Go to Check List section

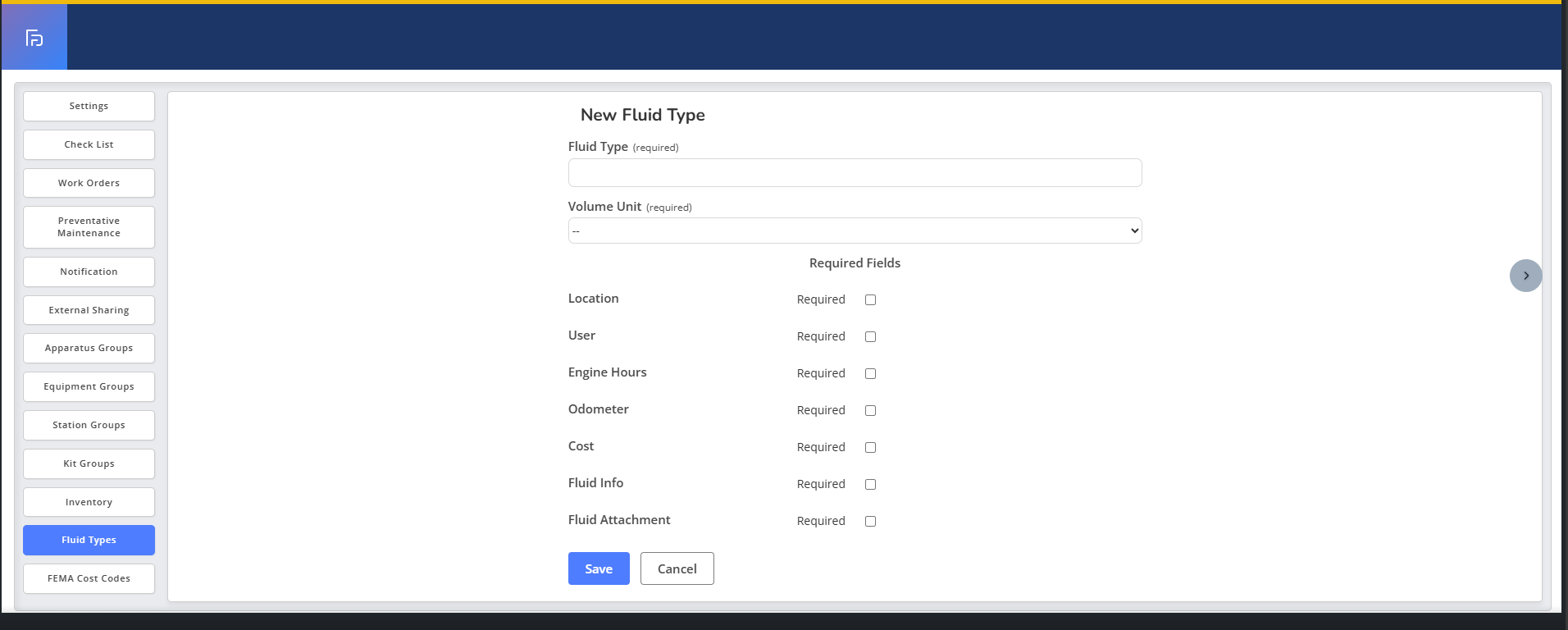click(x=89, y=144)
